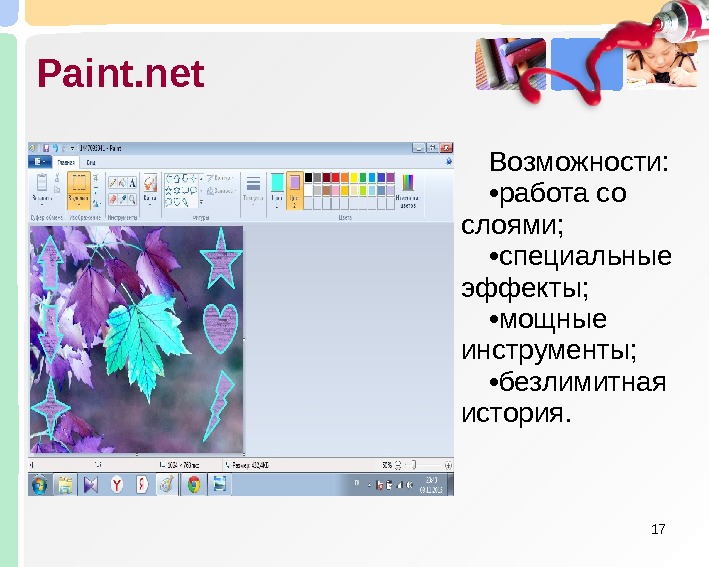Click the zoom slider handle in status bar
Screen dimensions: 709x567
(x=414, y=465)
